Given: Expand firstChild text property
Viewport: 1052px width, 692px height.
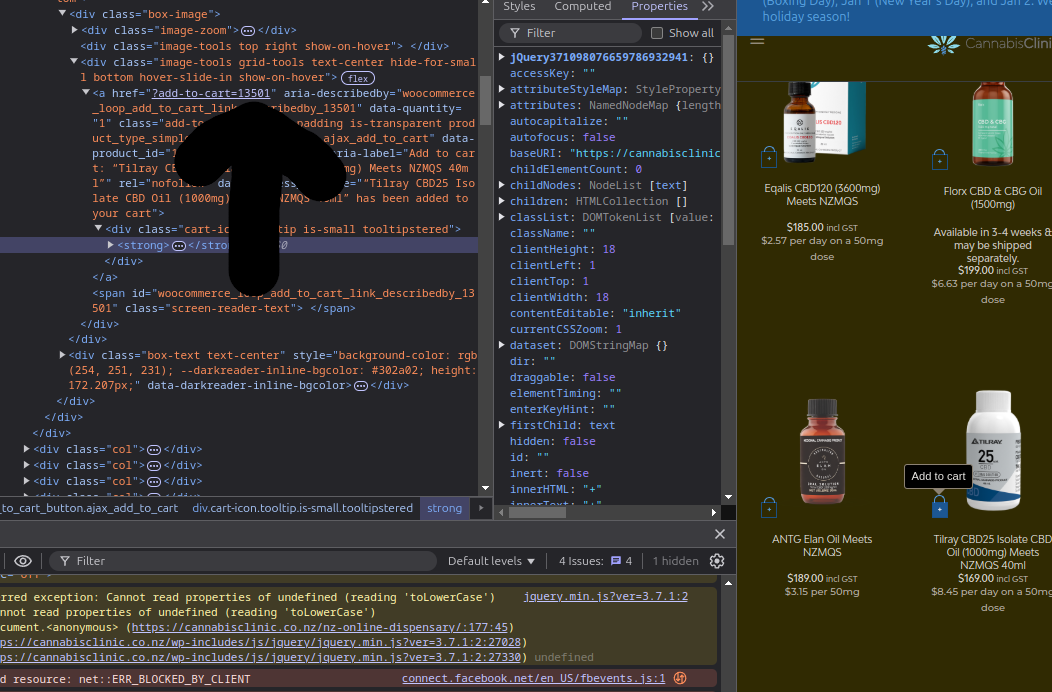Looking at the screenshot, I should [501, 425].
